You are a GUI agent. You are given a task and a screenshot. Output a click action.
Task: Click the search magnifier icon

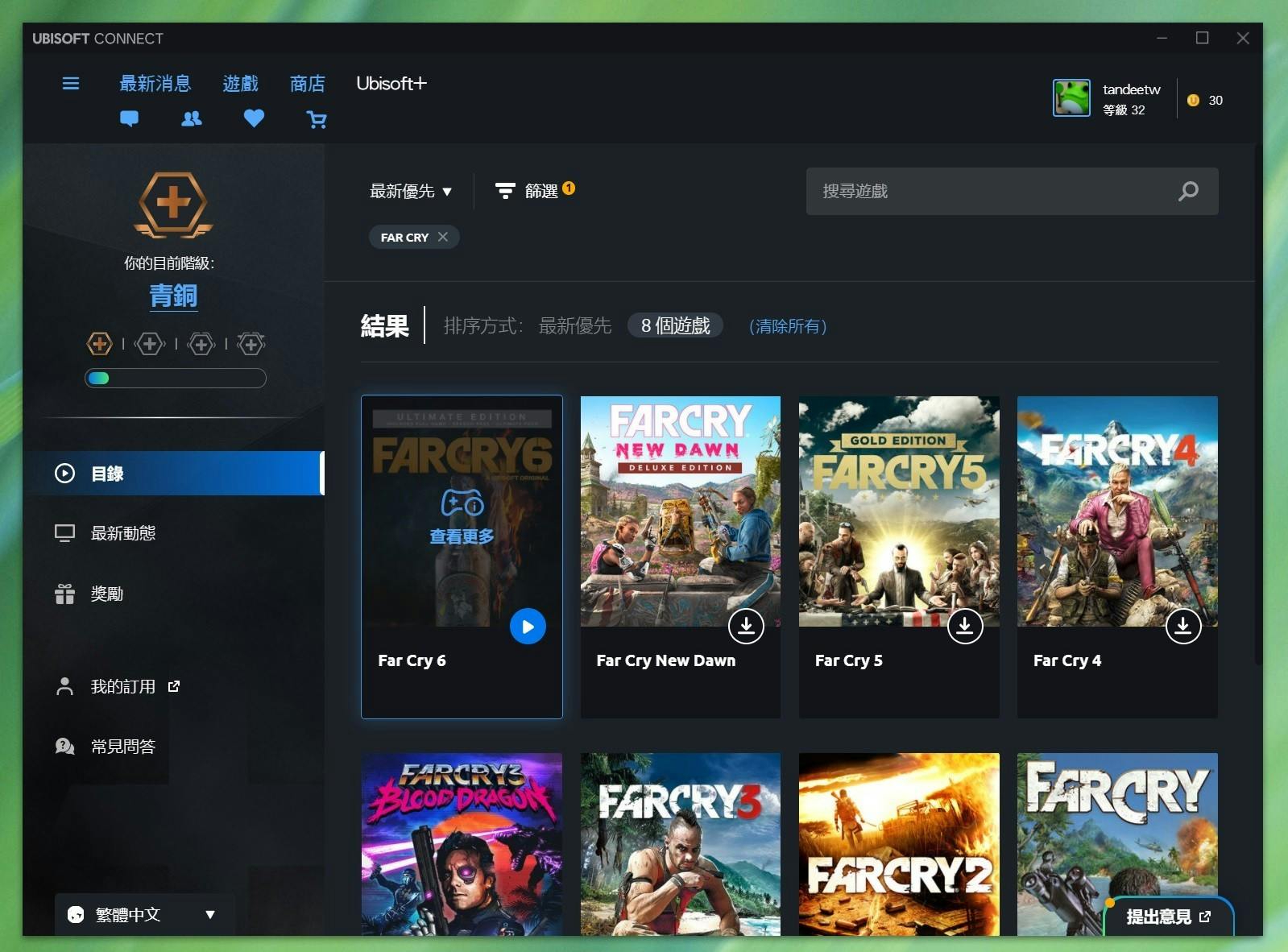1188,191
